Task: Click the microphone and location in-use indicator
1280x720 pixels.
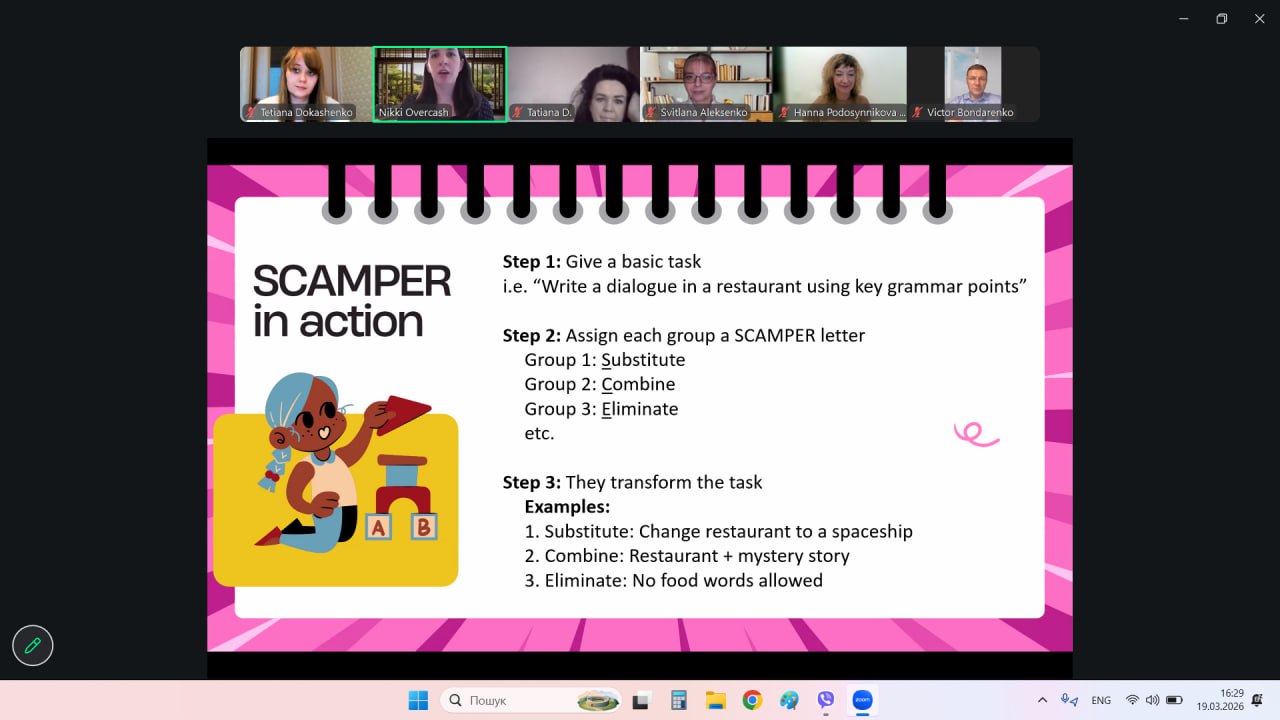Action: (1069, 700)
